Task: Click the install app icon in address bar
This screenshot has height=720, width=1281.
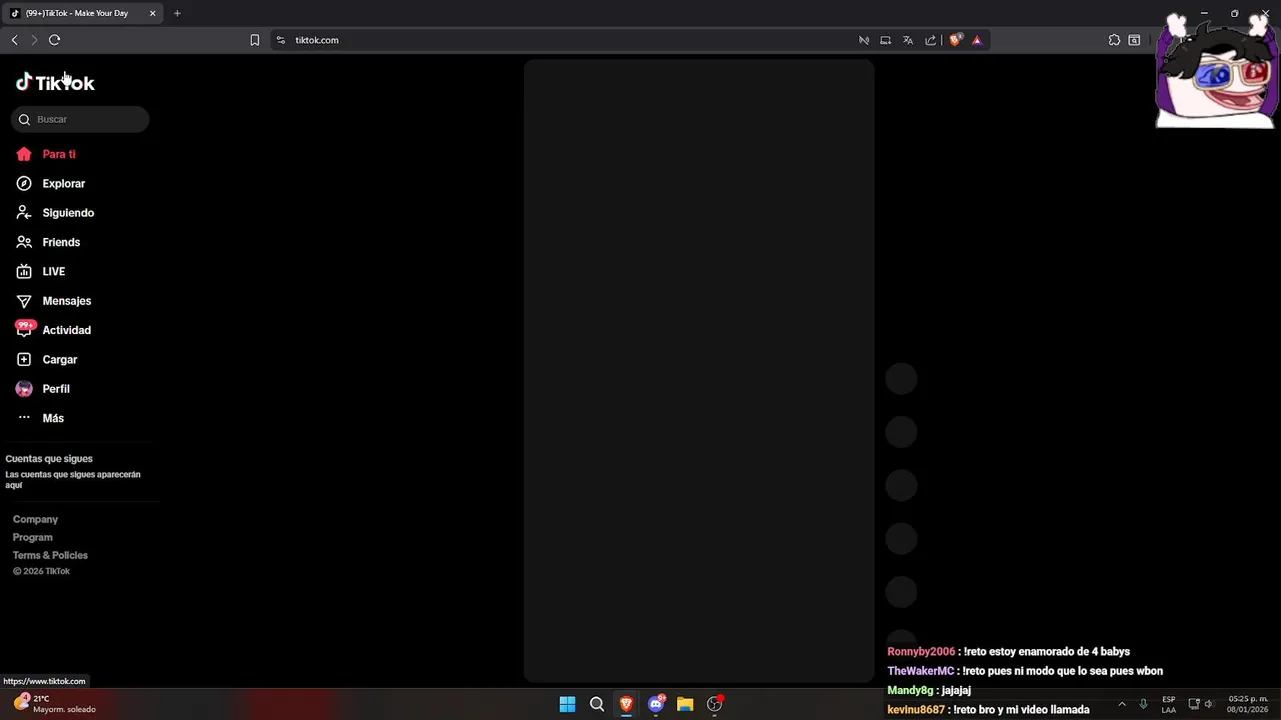Action: 886,40
